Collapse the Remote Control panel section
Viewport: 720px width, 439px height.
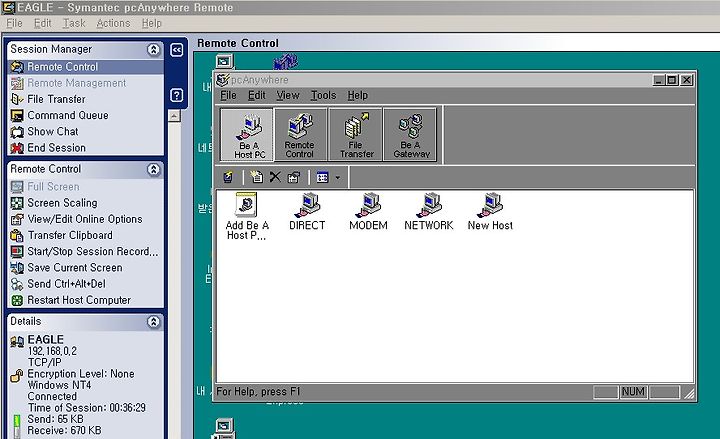153,169
